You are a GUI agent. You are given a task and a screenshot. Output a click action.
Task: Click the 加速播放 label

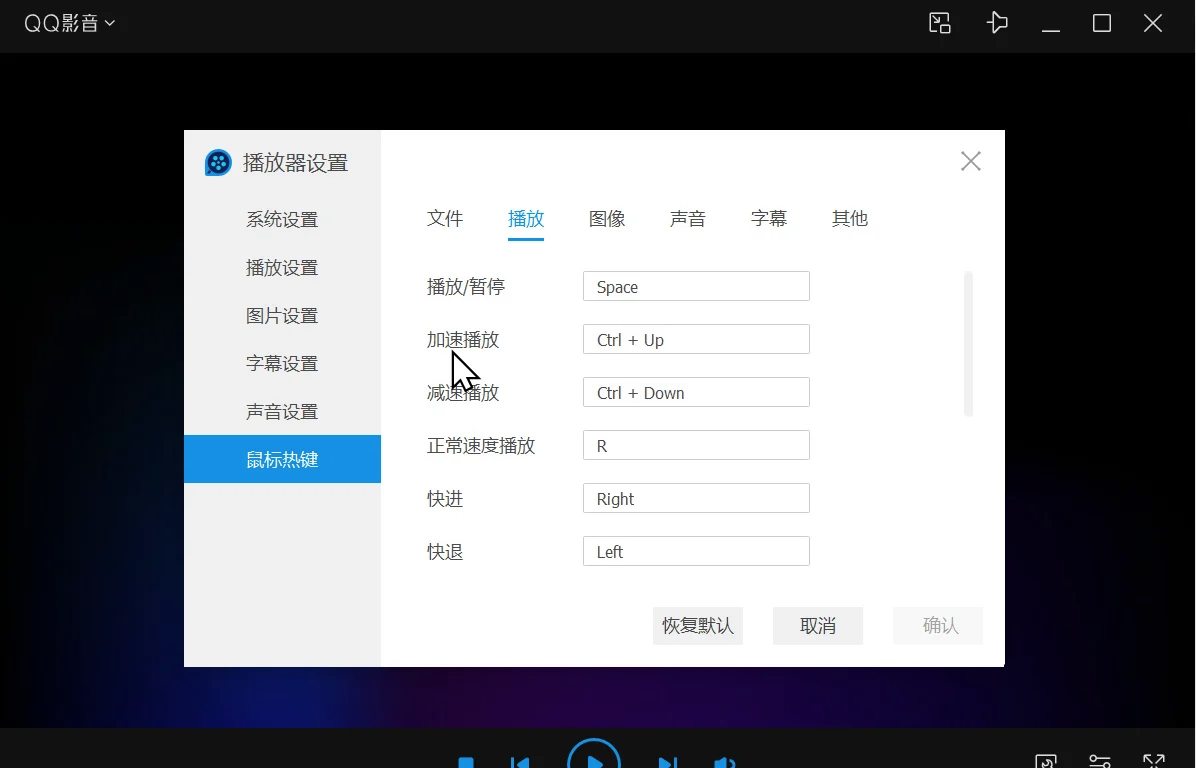[x=463, y=339]
